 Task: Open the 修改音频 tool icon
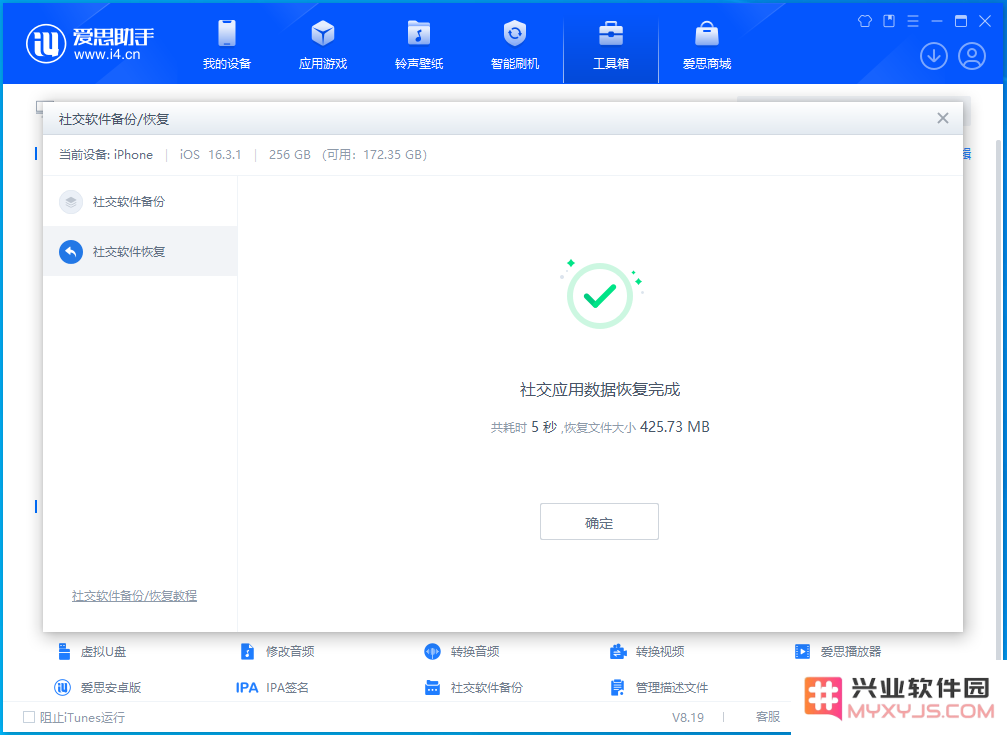click(247, 651)
